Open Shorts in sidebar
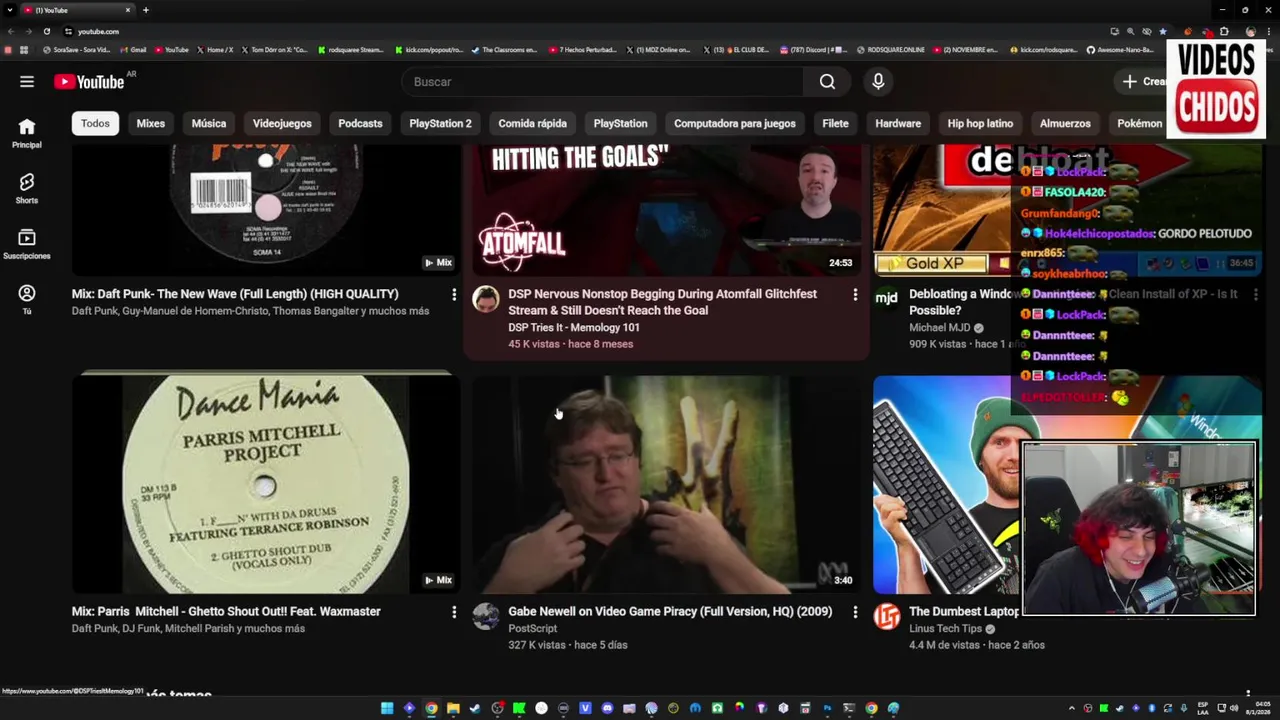1280x720 pixels. click(x=27, y=188)
